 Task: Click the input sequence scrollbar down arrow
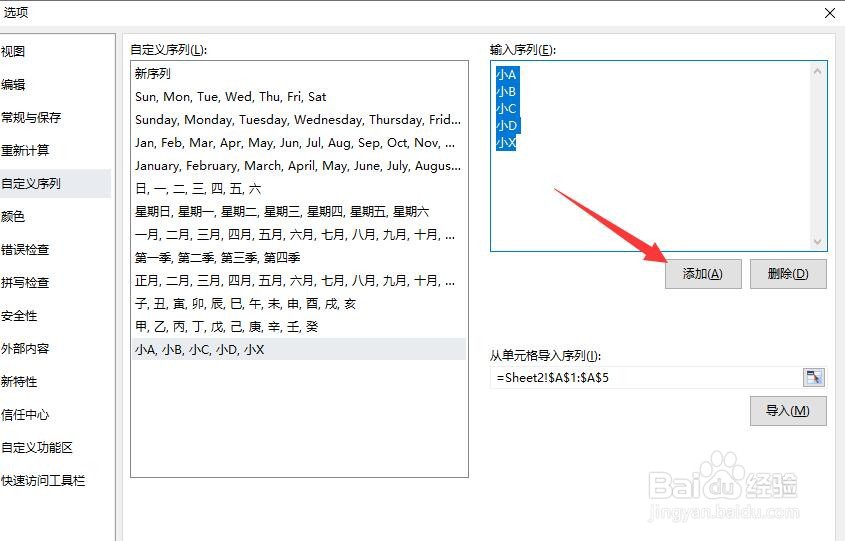(x=818, y=242)
